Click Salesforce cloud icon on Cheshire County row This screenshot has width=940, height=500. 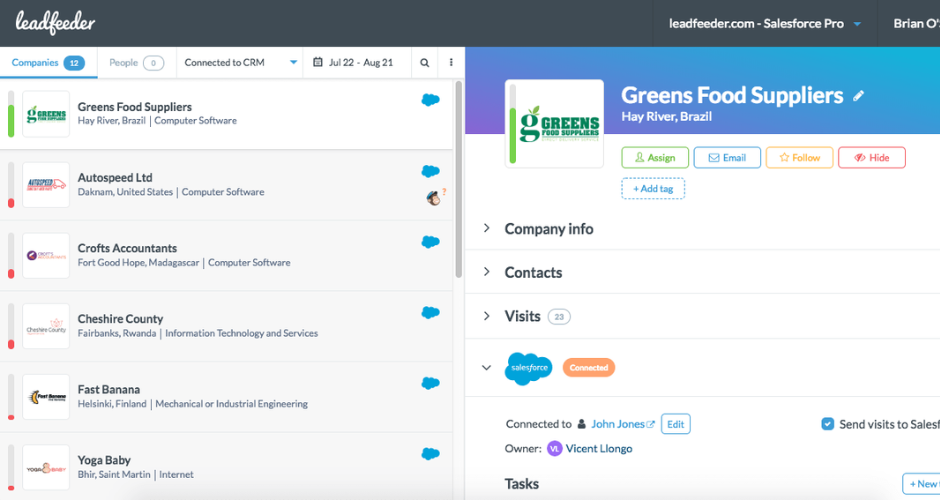(x=430, y=313)
